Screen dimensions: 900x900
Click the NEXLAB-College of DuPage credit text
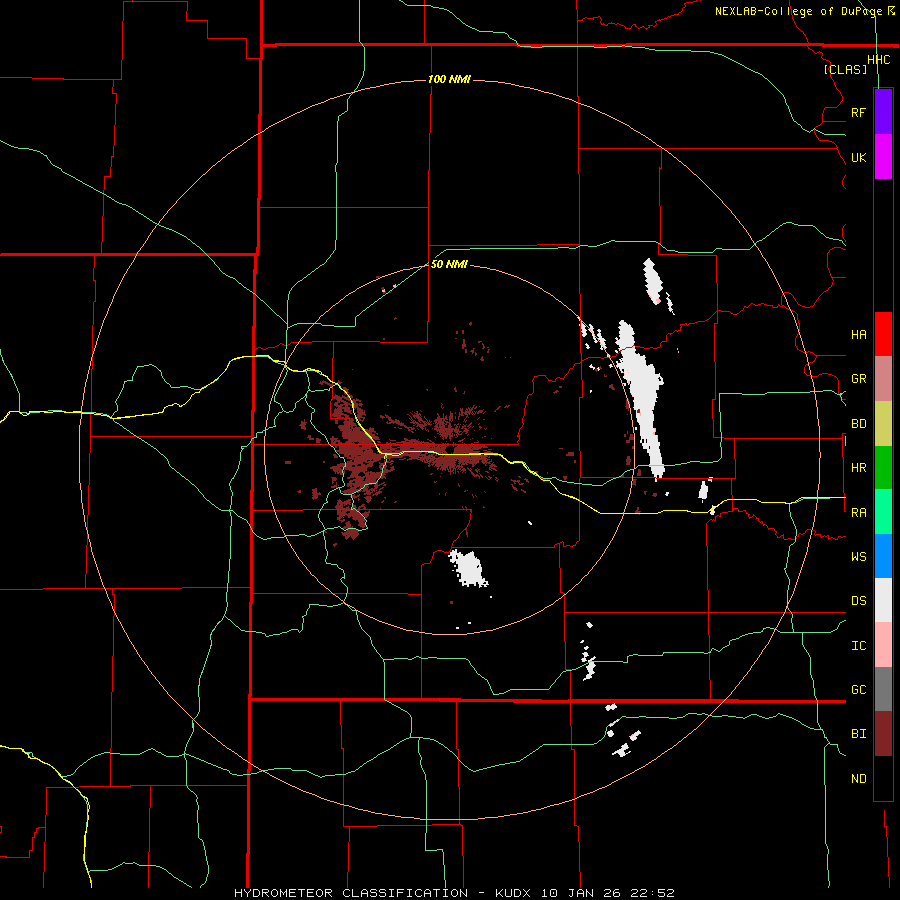798,11
